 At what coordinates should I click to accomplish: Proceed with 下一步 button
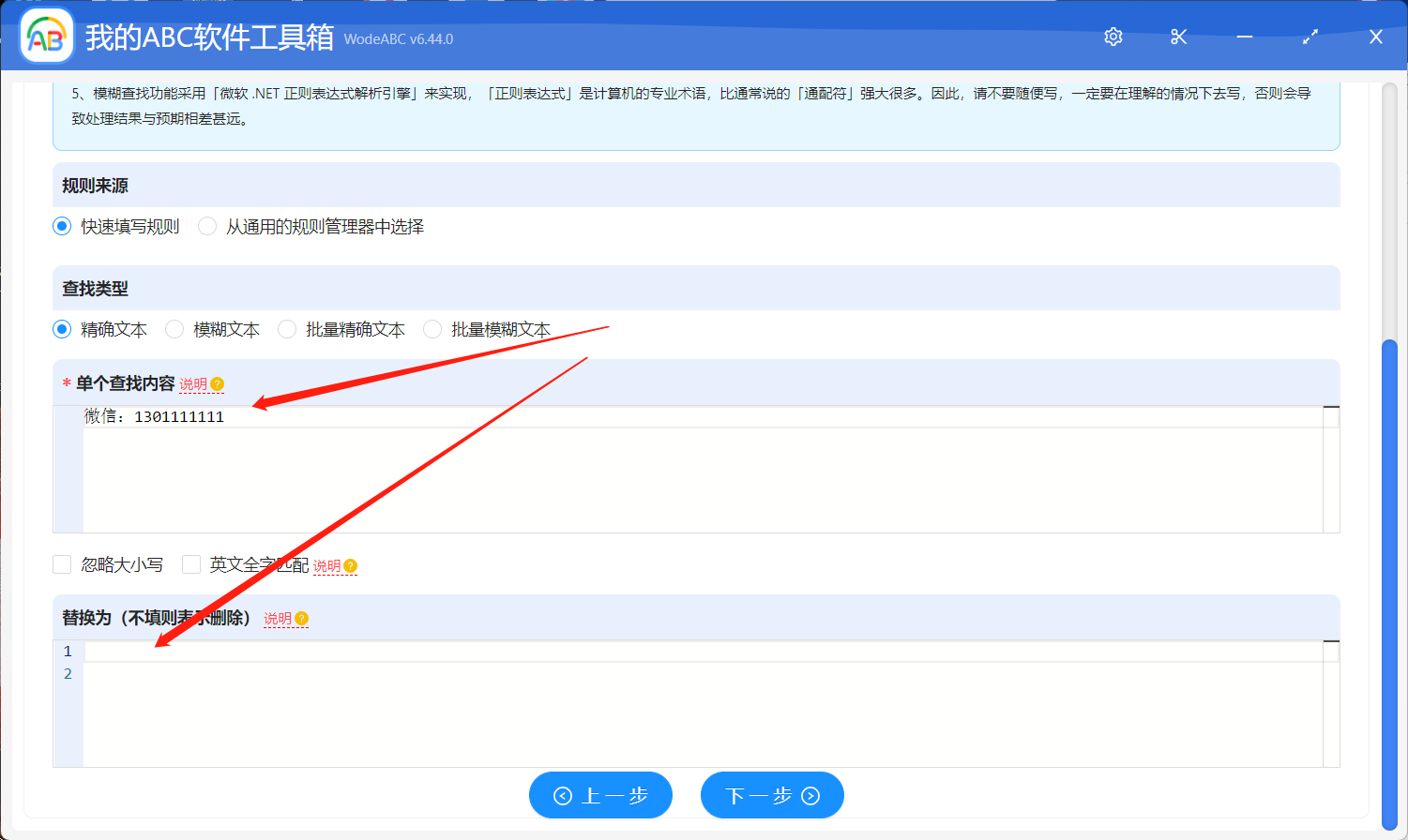[772, 795]
